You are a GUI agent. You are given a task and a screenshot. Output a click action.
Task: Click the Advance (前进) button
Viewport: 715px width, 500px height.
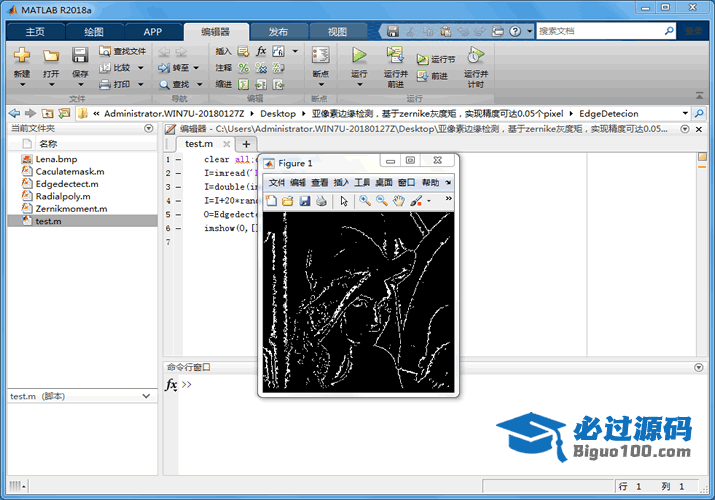click(432, 76)
